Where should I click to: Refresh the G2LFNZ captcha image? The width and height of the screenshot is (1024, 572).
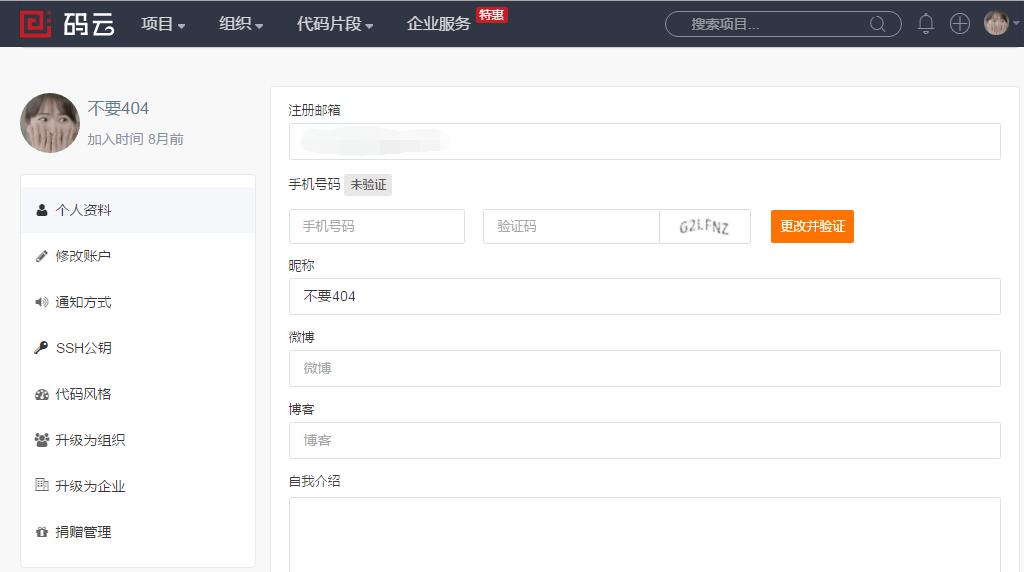705,227
